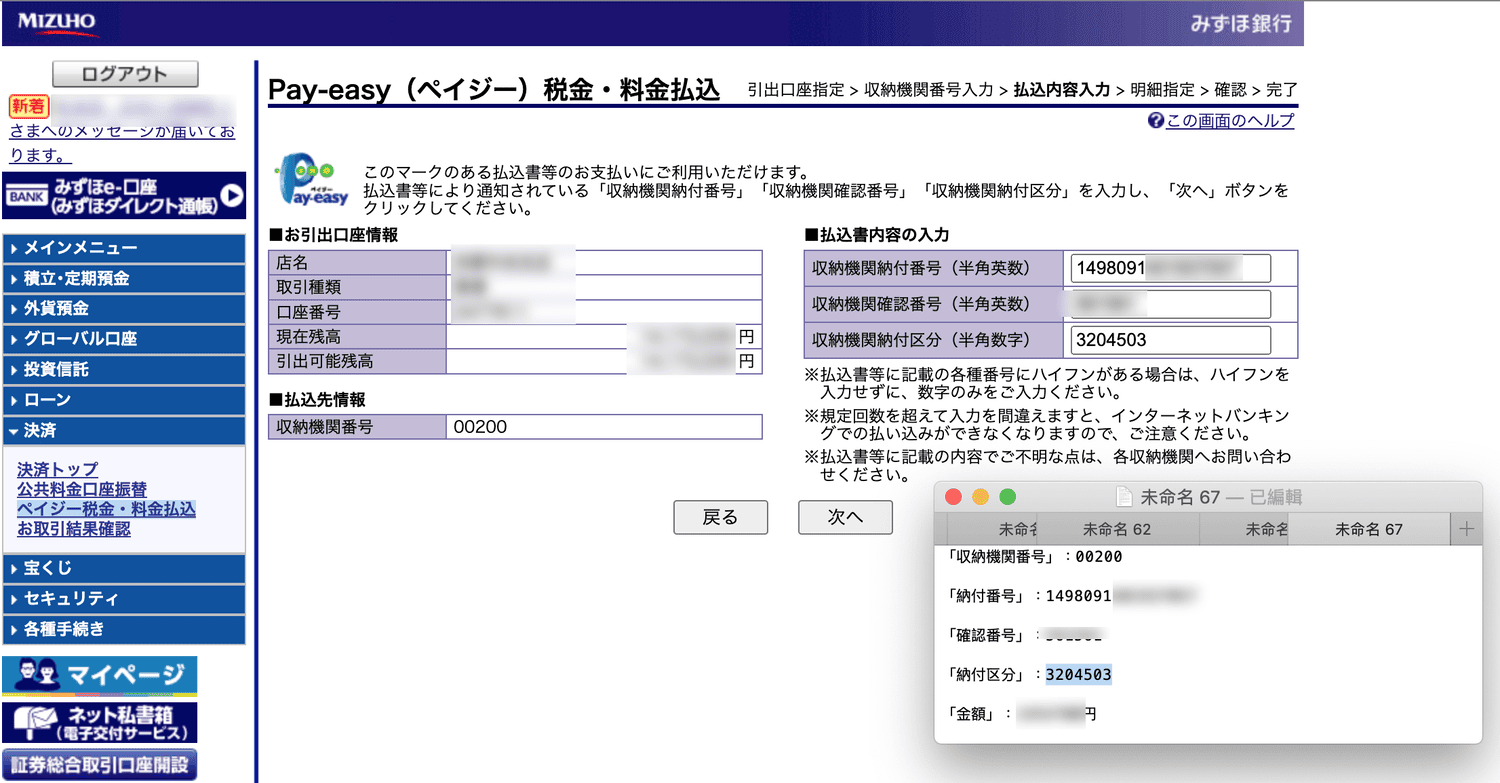
Task: Open 証券総合取引口座開設 banner
Action: pos(100,765)
